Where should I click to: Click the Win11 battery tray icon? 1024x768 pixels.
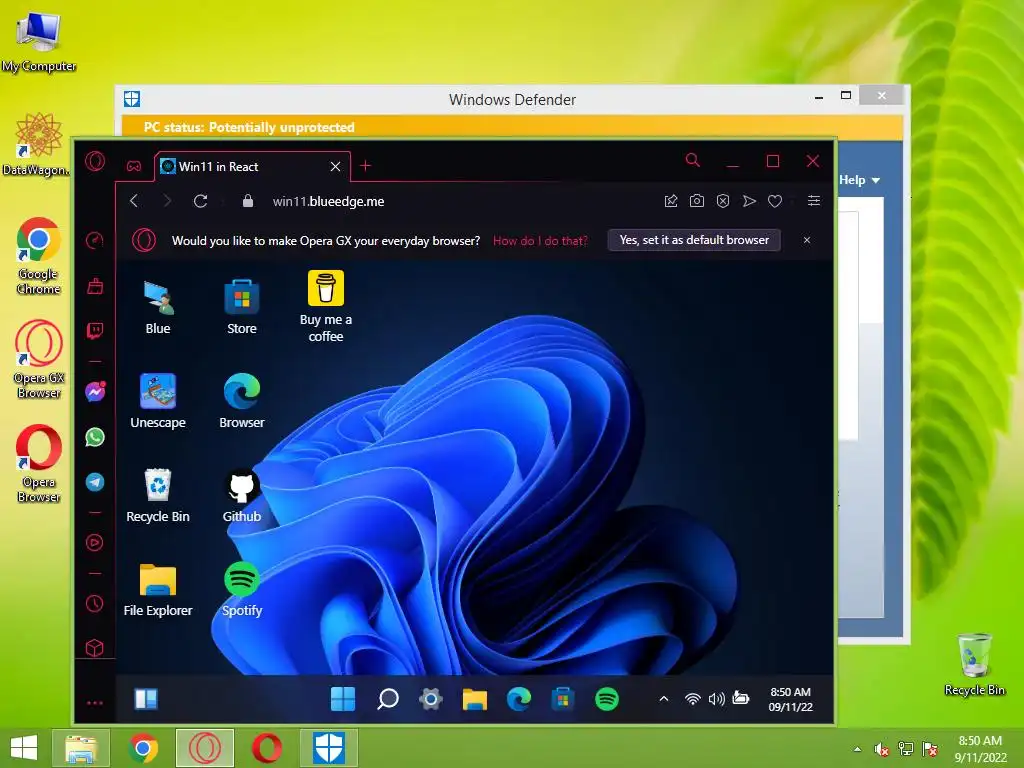point(741,698)
